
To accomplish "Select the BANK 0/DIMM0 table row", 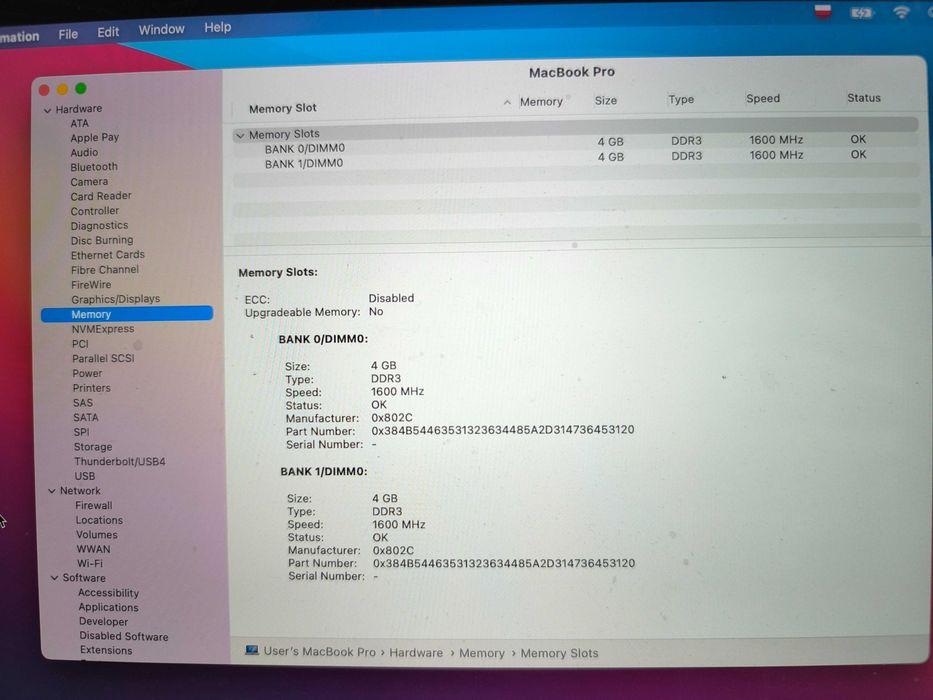I will tap(574, 145).
